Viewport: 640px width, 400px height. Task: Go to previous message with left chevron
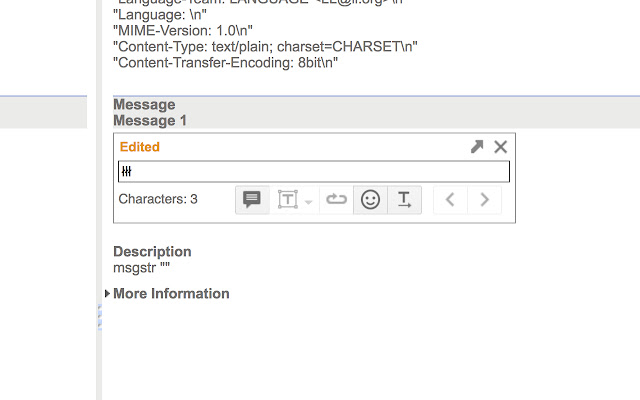coord(450,200)
